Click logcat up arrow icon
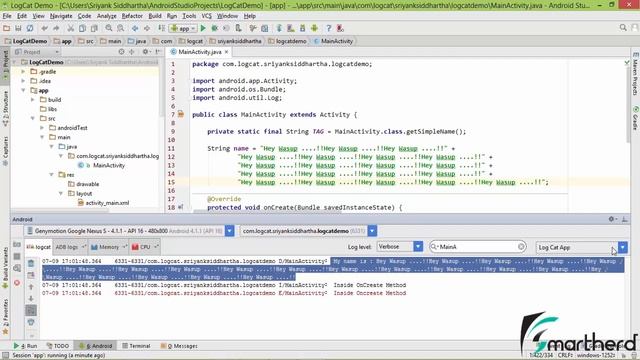This screenshot has height=360, width=640. 31,287
